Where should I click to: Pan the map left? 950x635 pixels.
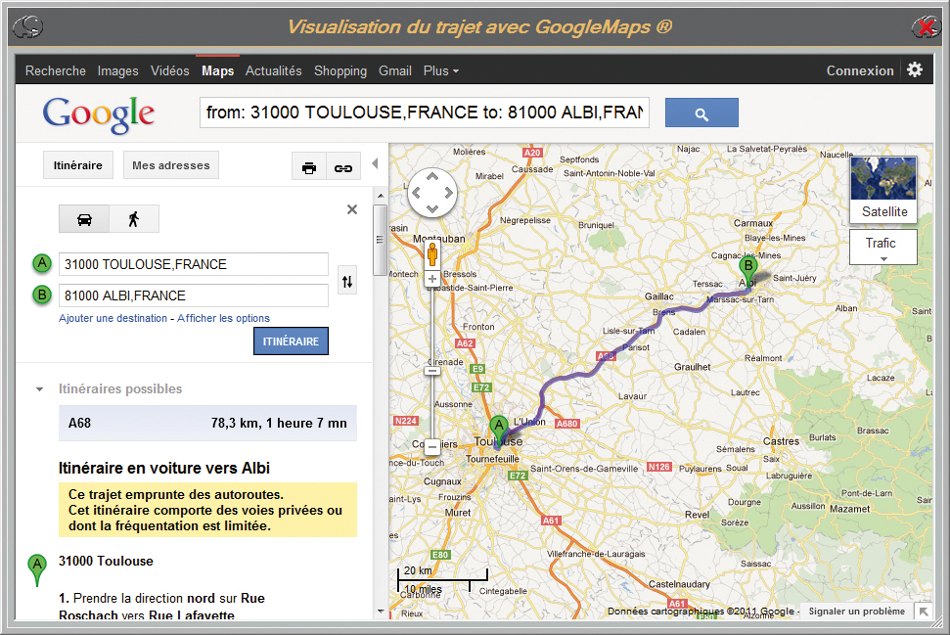point(416,193)
